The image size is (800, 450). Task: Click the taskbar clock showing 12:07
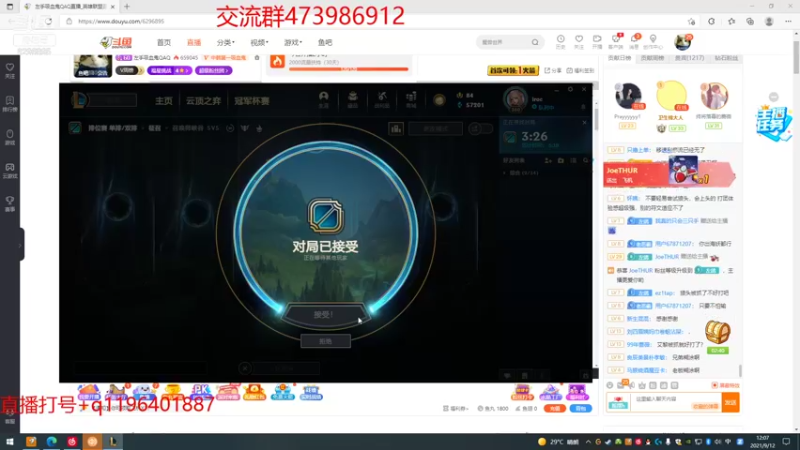click(x=762, y=442)
